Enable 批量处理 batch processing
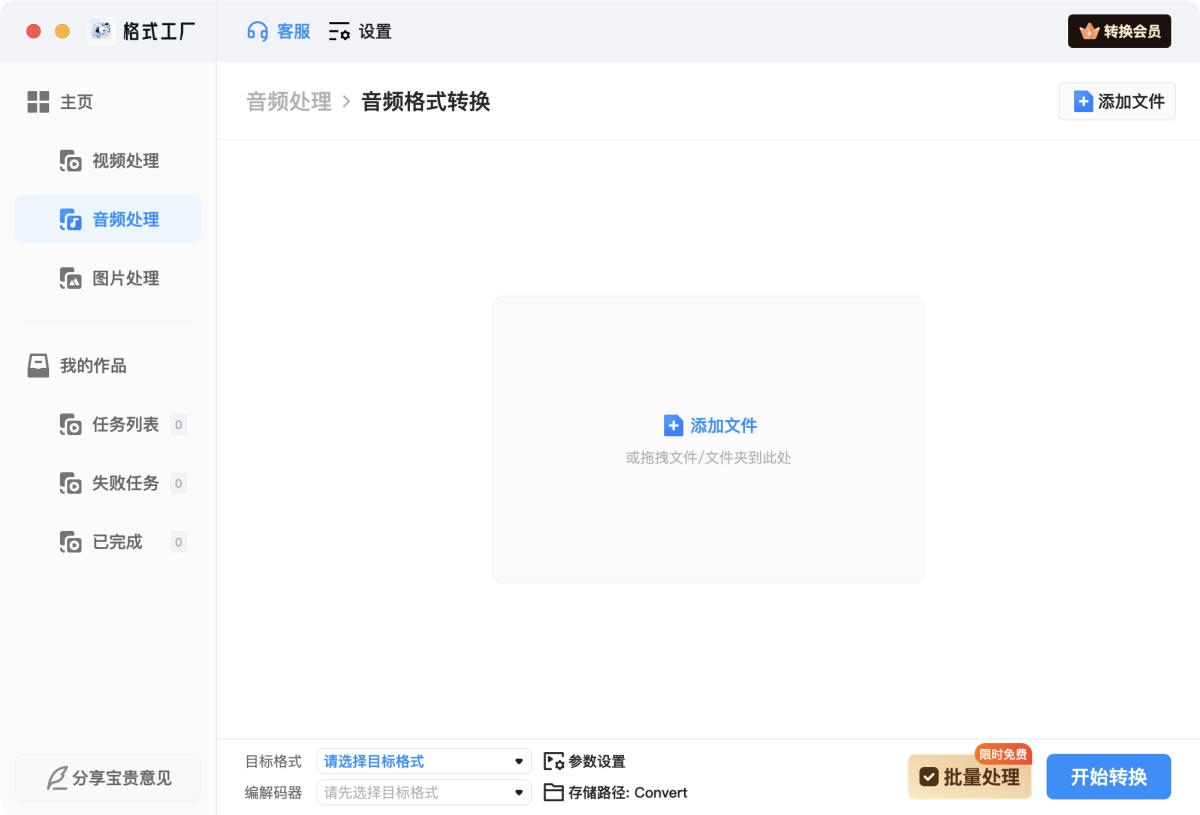Image resolution: width=1200 pixels, height=815 pixels. [969, 776]
